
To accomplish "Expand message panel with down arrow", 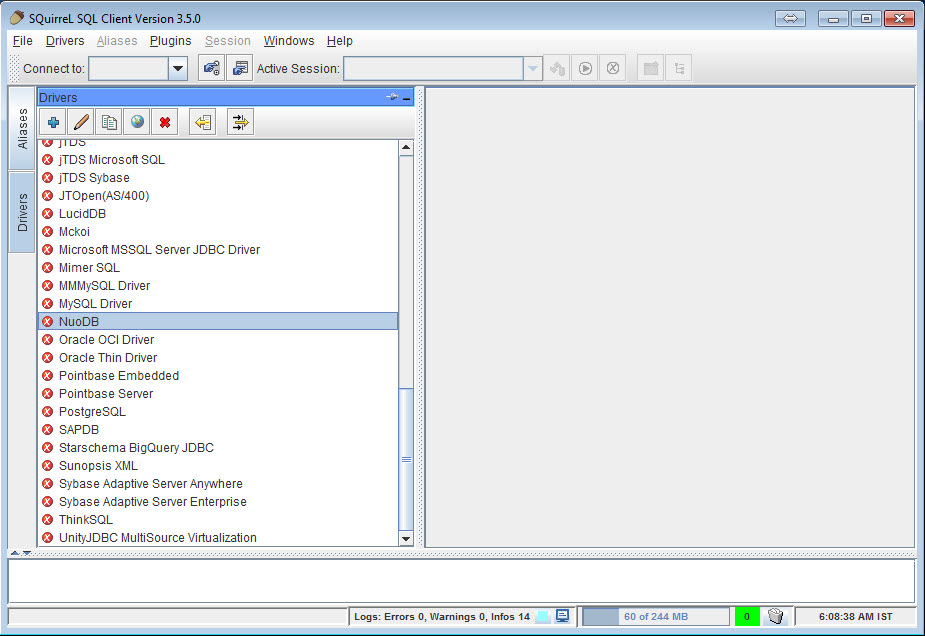I will pyautogui.click(x=27, y=553).
